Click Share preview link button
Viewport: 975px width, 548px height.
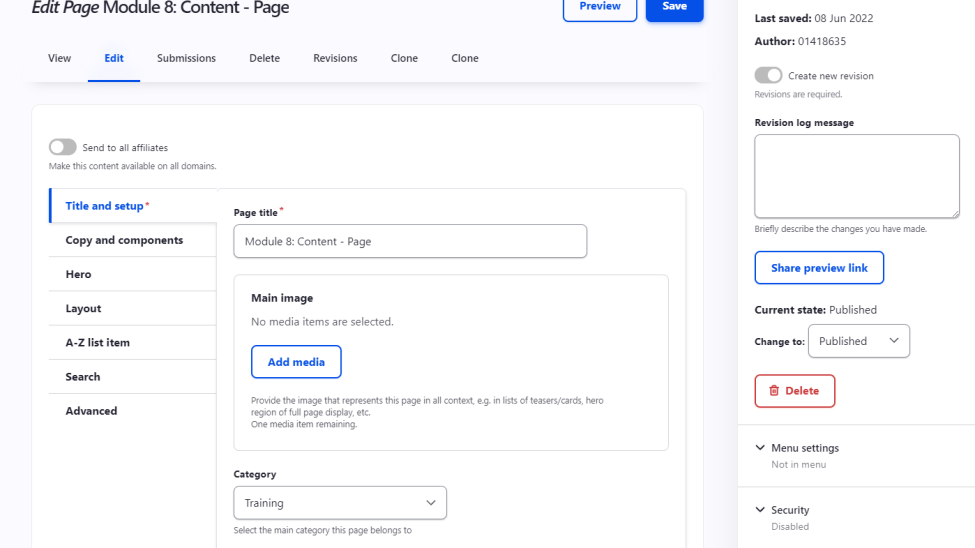click(x=819, y=268)
